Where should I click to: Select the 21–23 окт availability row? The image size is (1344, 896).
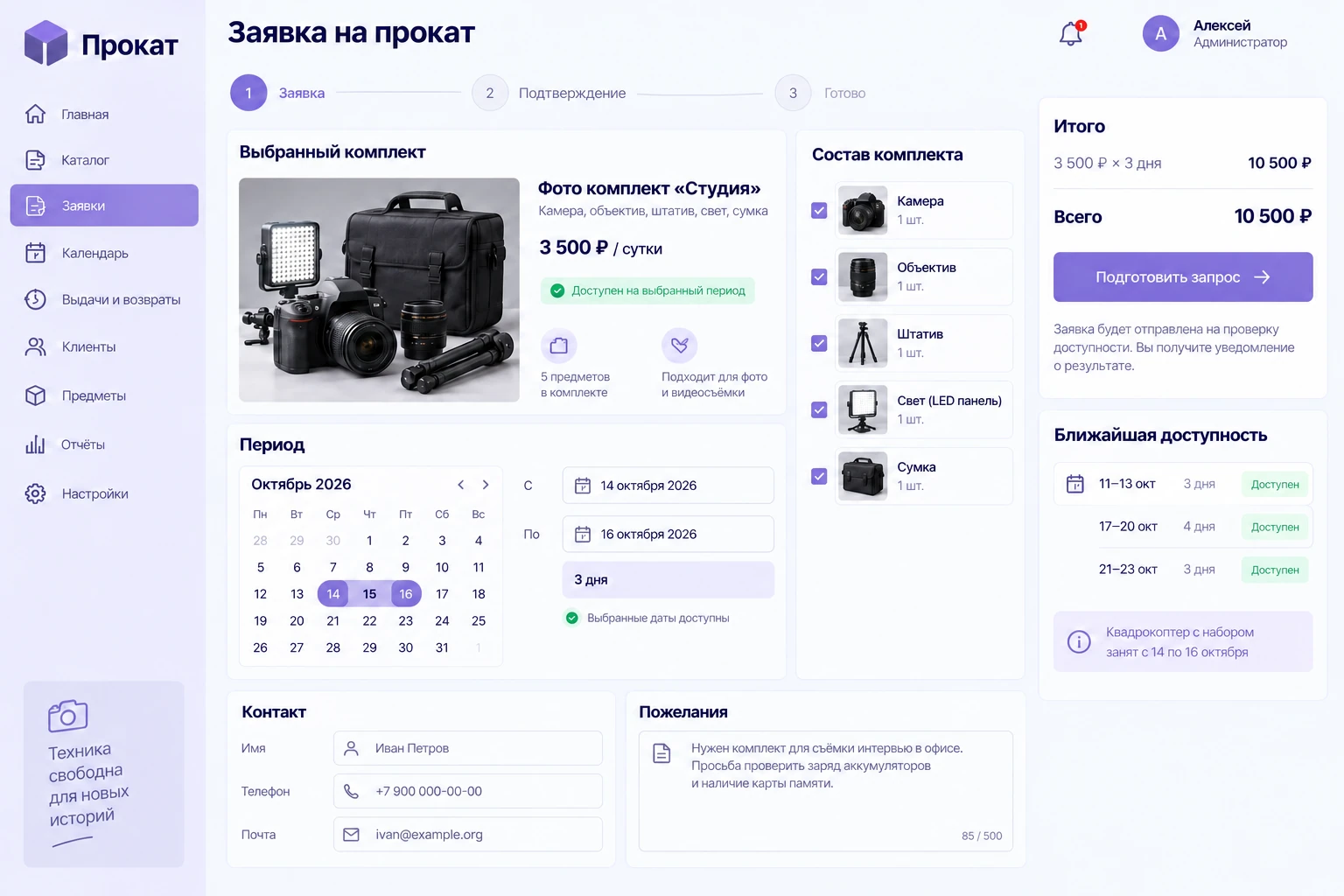pos(1183,570)
